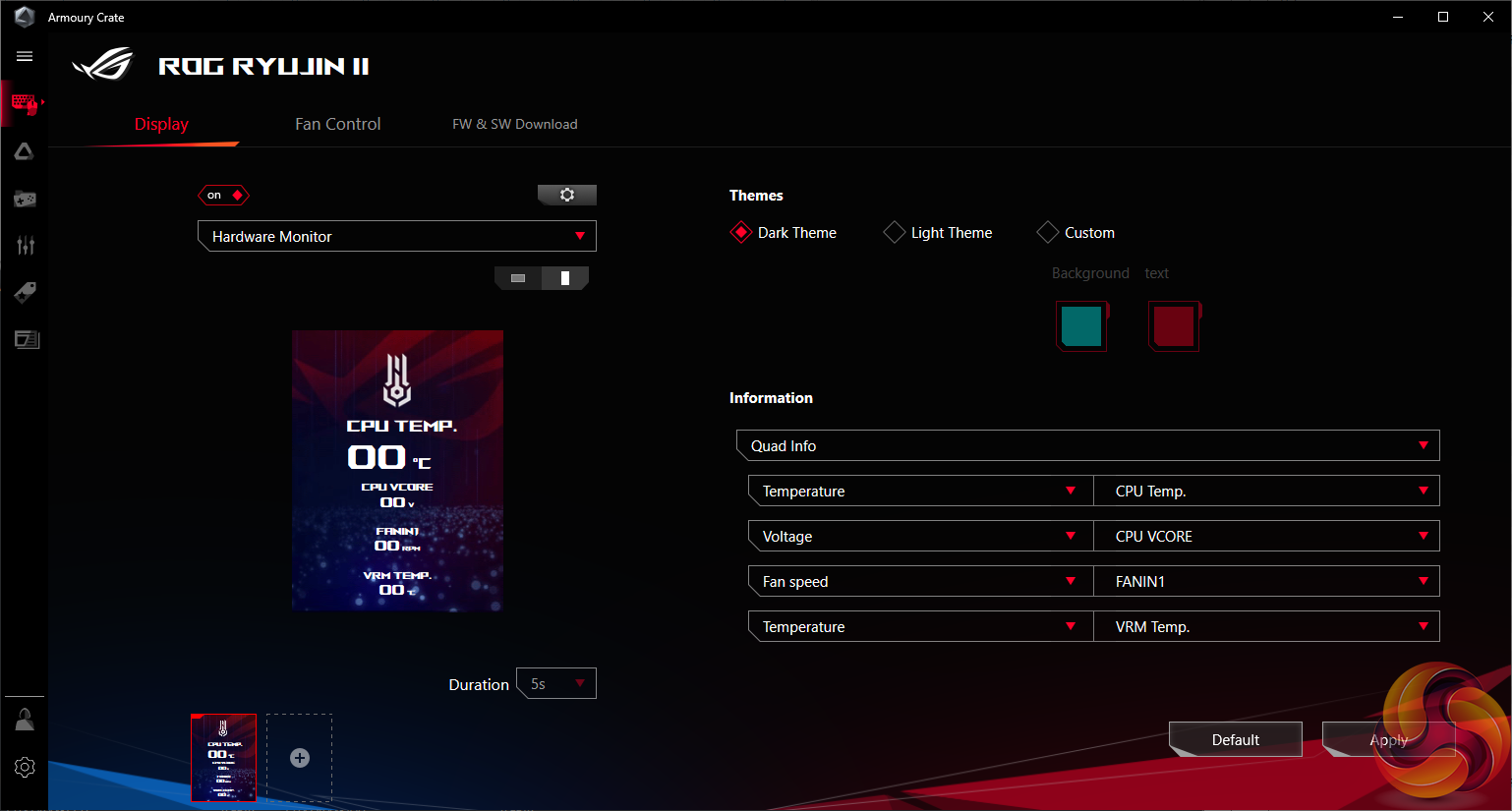The image size is (1512, 811).
Task: Click the Armoury Crate window title text
Action: pyautogui.click(x=87, y=18)
